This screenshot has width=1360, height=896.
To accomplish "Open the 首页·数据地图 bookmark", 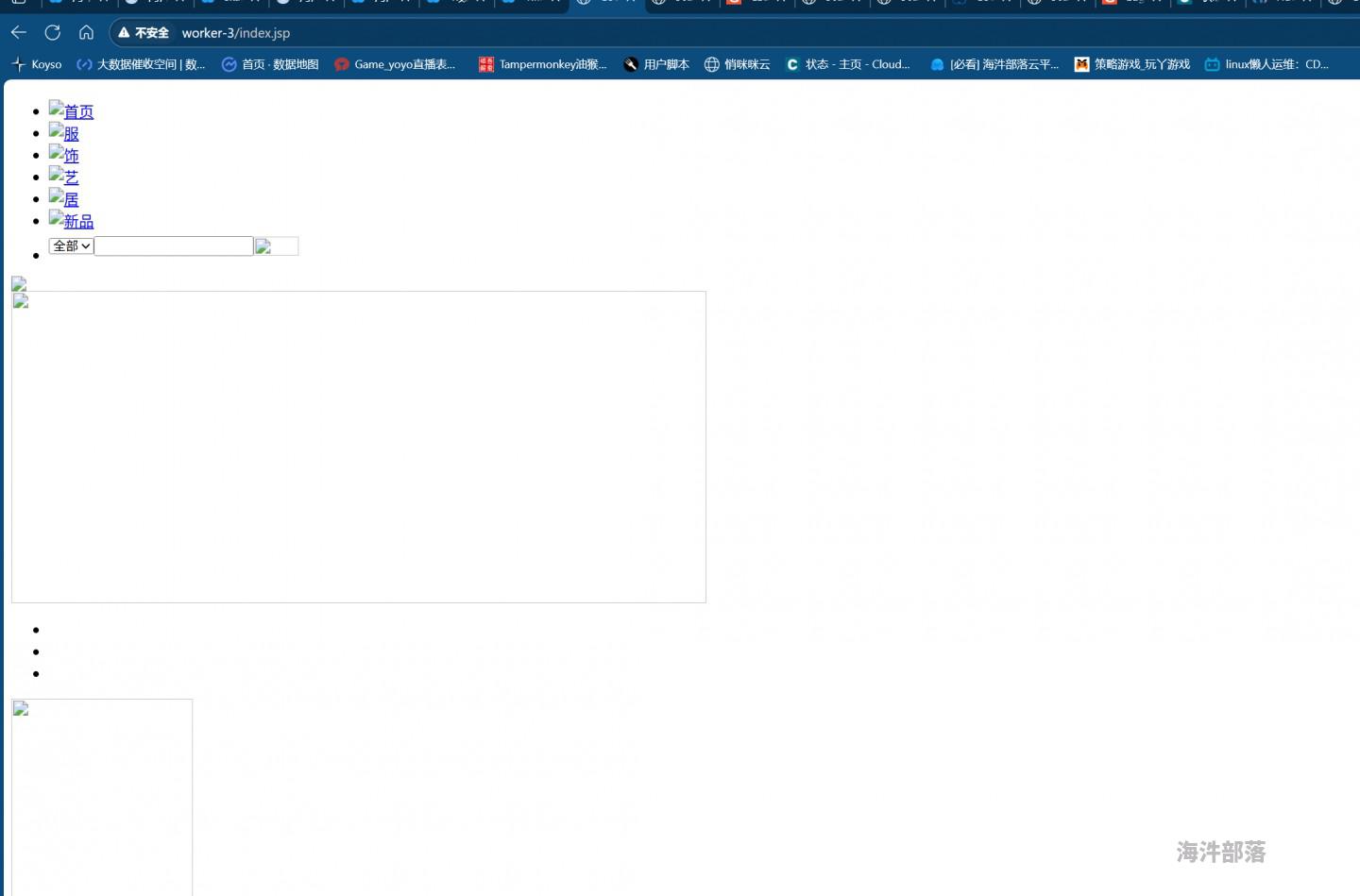I will click(x=270, y=64).
